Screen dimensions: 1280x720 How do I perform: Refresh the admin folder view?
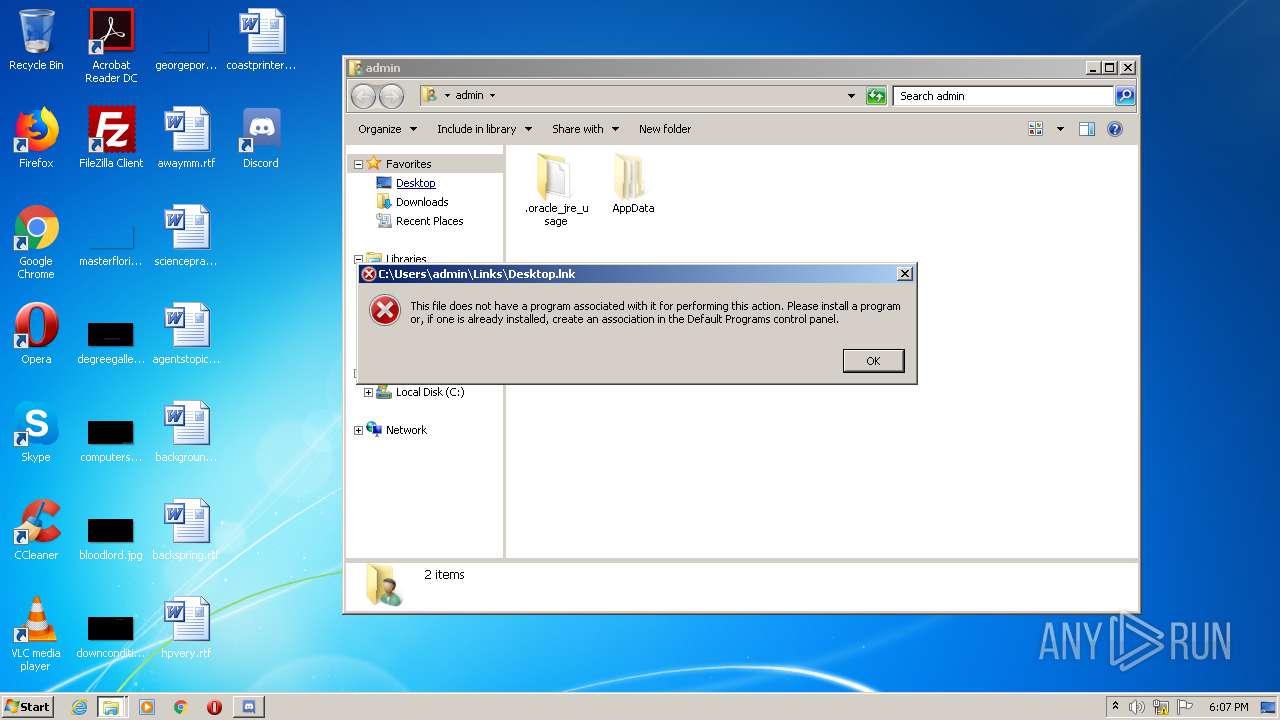tap(876, 96)
